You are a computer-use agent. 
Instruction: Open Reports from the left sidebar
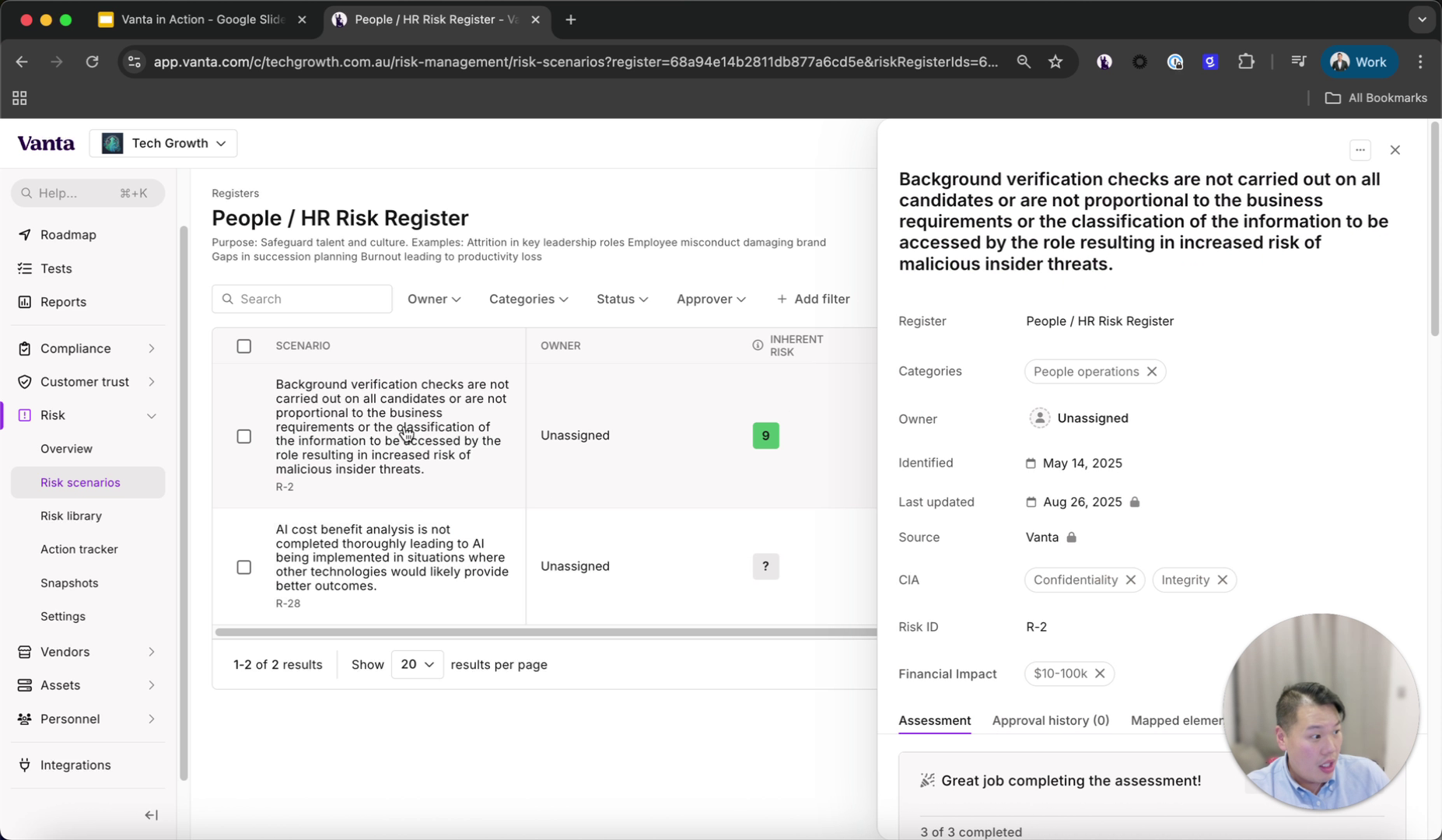[63, 302]
